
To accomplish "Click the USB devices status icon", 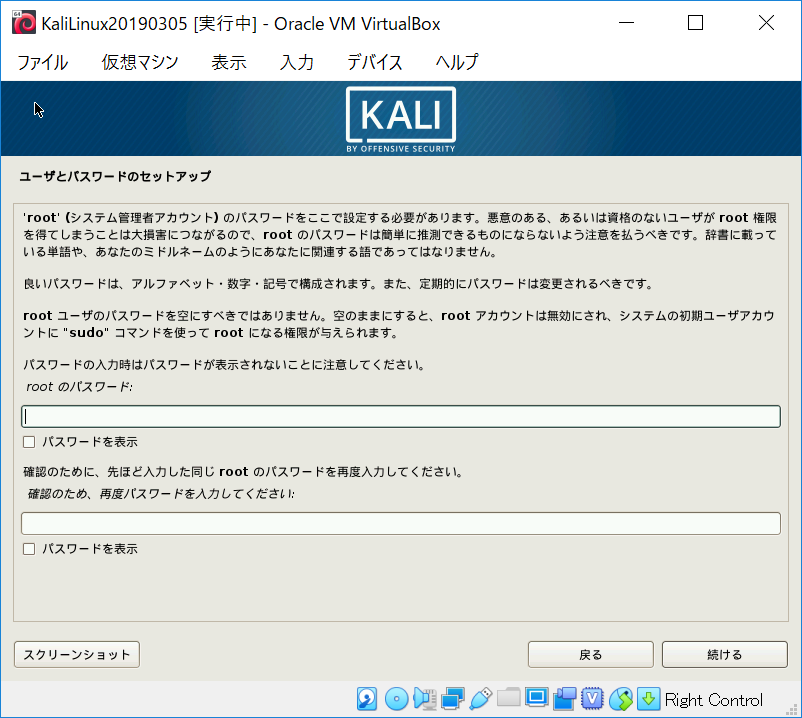I will 481,699.
